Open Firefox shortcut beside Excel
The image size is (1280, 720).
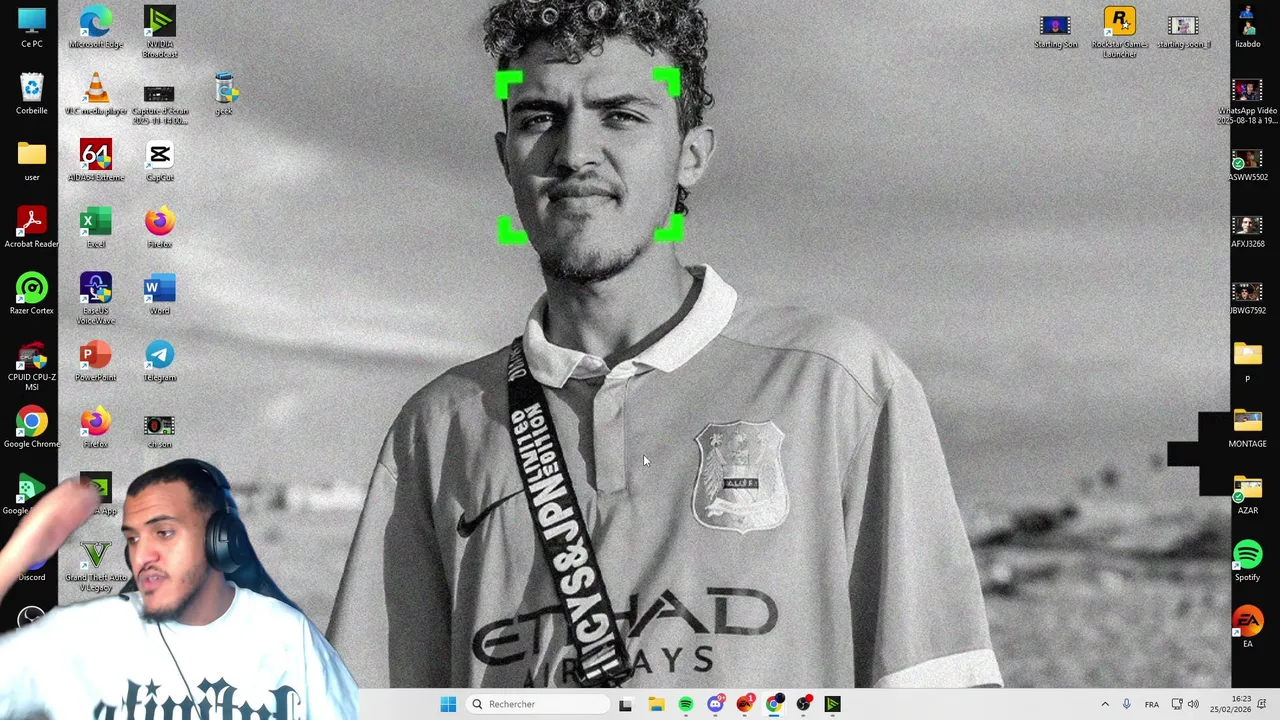[160, 227]
